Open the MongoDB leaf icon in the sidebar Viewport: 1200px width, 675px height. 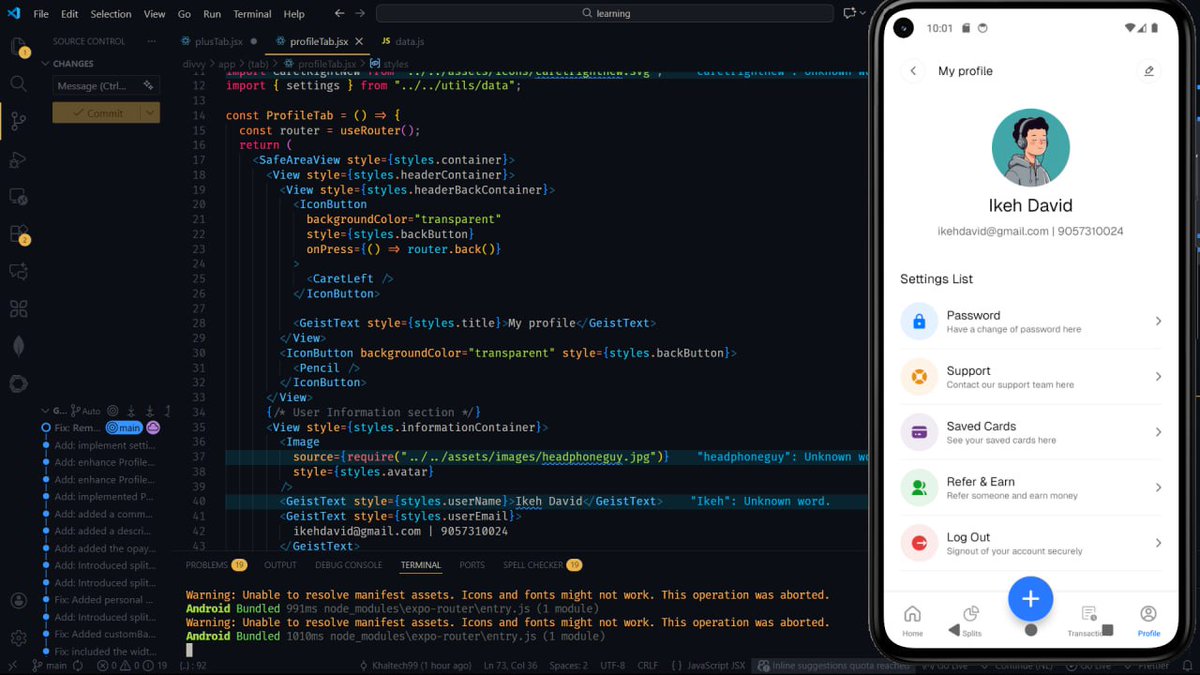[17, 345]
